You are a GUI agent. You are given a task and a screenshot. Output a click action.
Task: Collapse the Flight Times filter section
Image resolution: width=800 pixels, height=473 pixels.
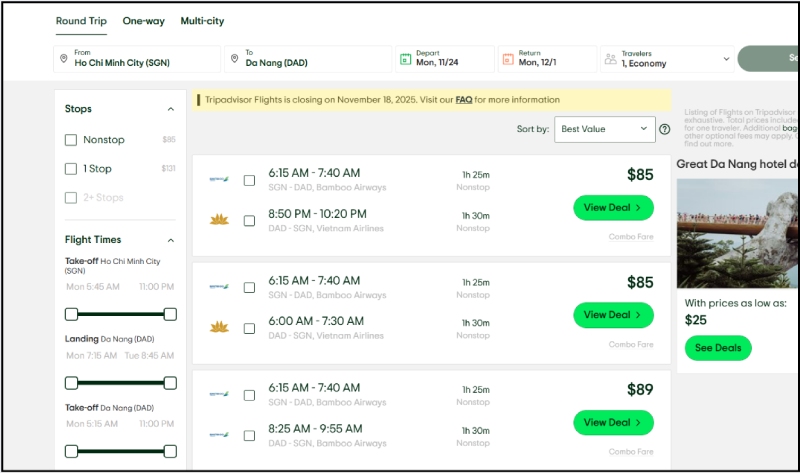(x=171, y=240)
